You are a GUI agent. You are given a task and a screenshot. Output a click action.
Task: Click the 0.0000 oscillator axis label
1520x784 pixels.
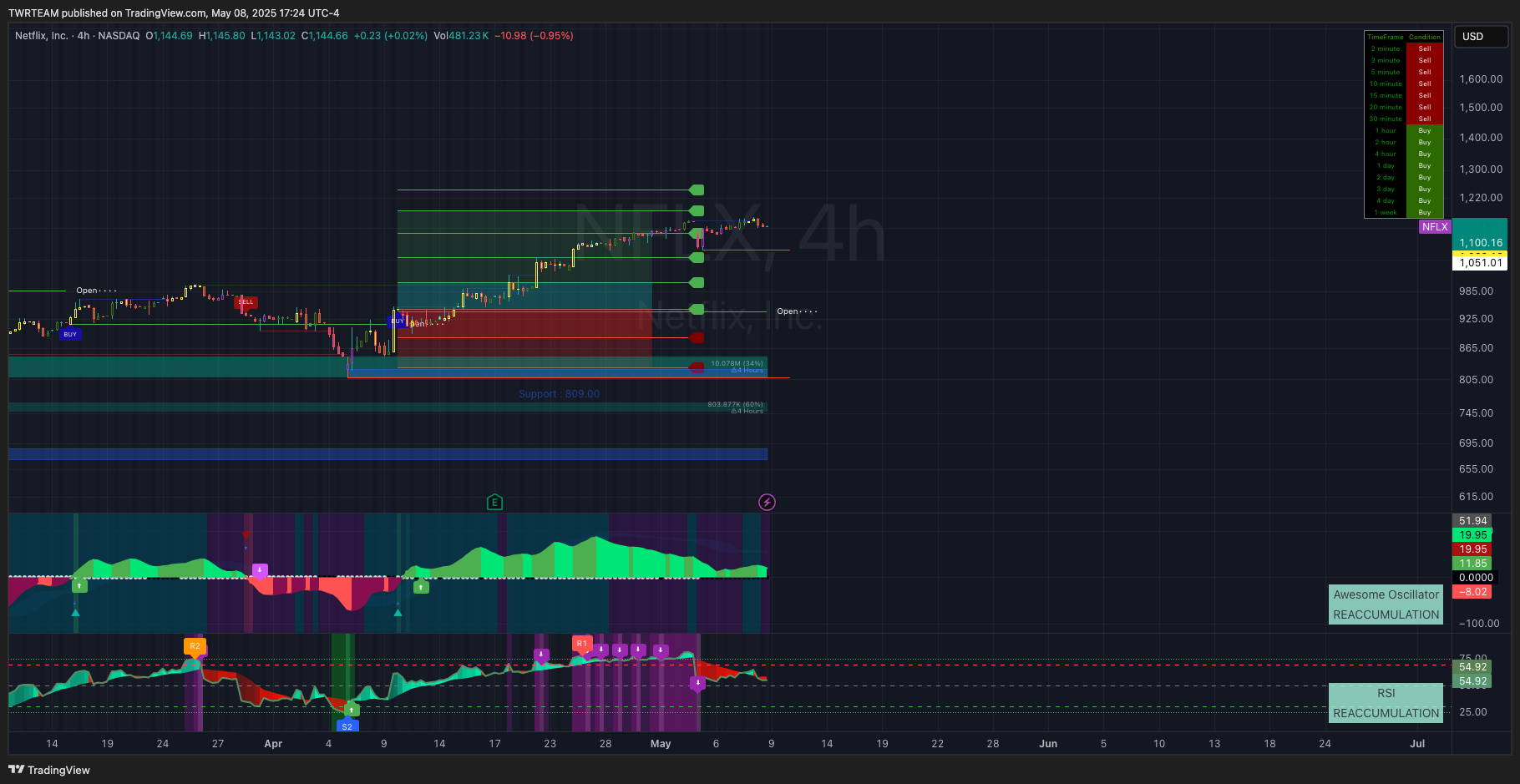tap(1476, 578)
